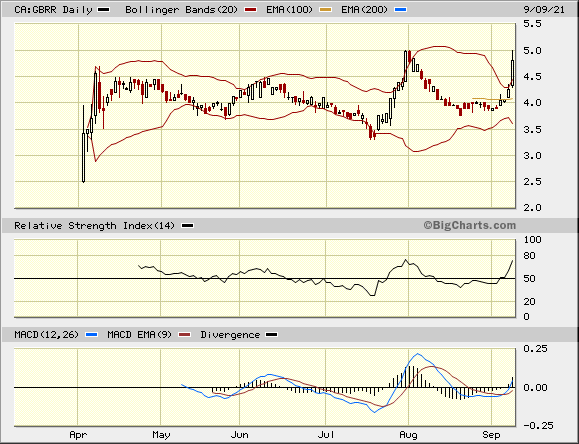Click the RSI 50 axis value
This screenshot has height=444, width=579.
pos(529,279)
